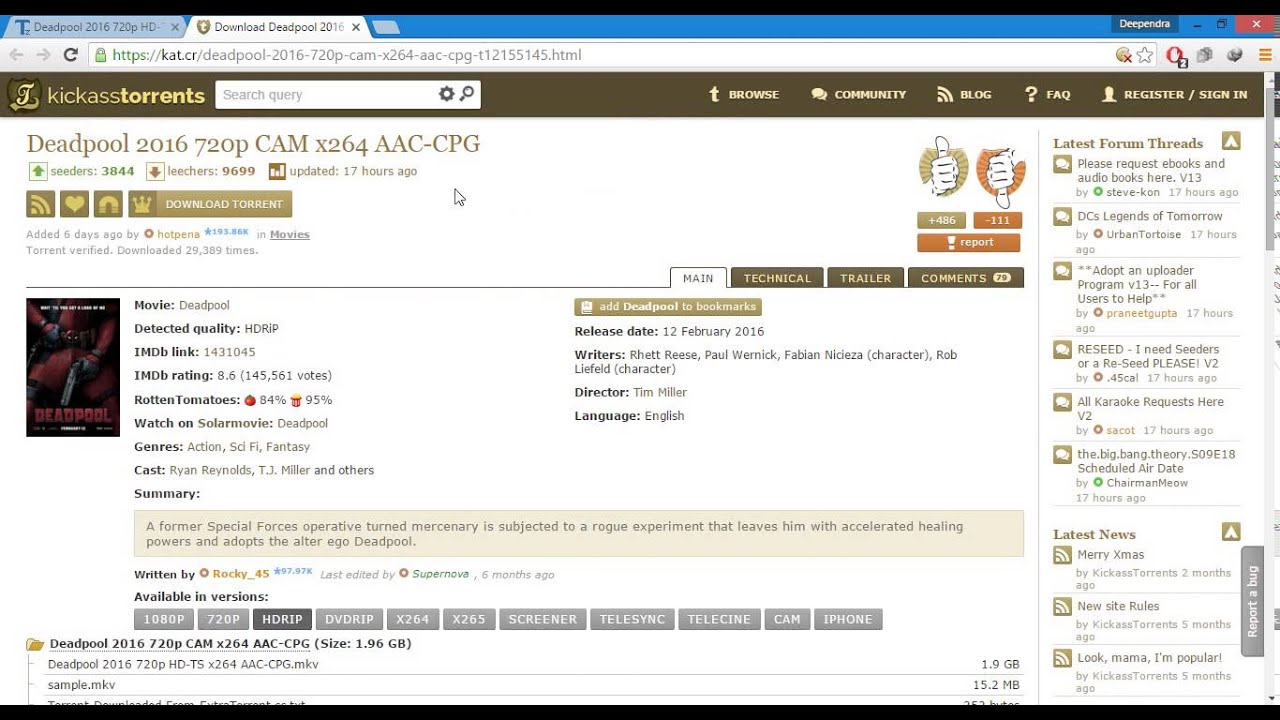Open Solarmovie Deadpool link
The width and height of the screenshot is (1280, 720).
click(x=302, y=424)
